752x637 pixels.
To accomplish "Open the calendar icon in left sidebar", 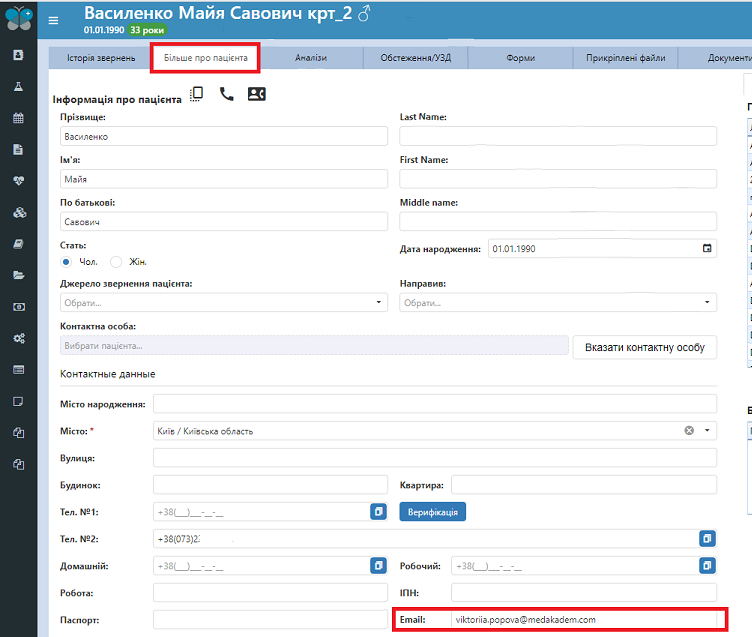I will pos(18,119).
